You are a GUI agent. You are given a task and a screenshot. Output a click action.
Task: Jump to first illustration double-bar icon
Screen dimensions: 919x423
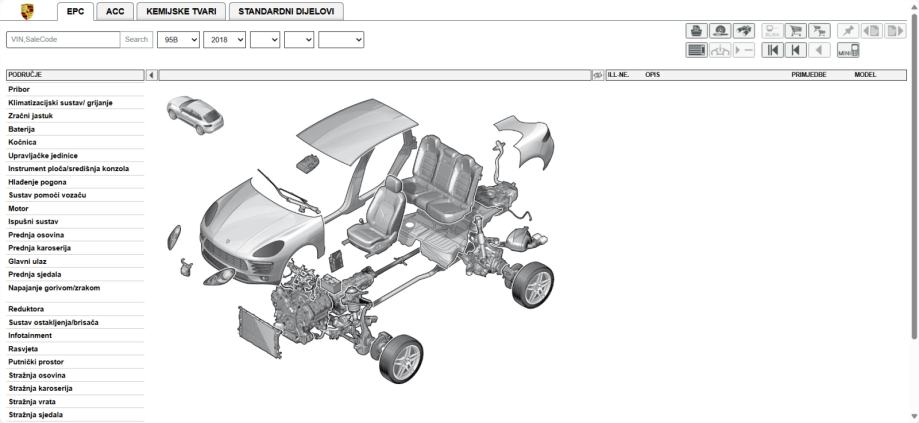click(772, 50)
